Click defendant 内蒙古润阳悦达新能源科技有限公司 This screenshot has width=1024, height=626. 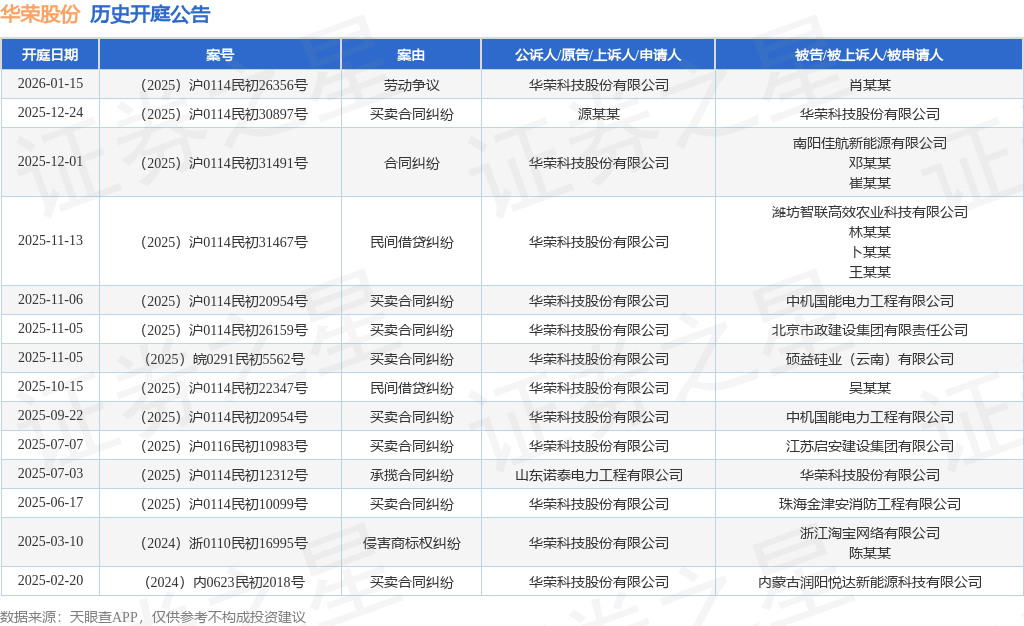pyautogui.click(x=869, y=582)
